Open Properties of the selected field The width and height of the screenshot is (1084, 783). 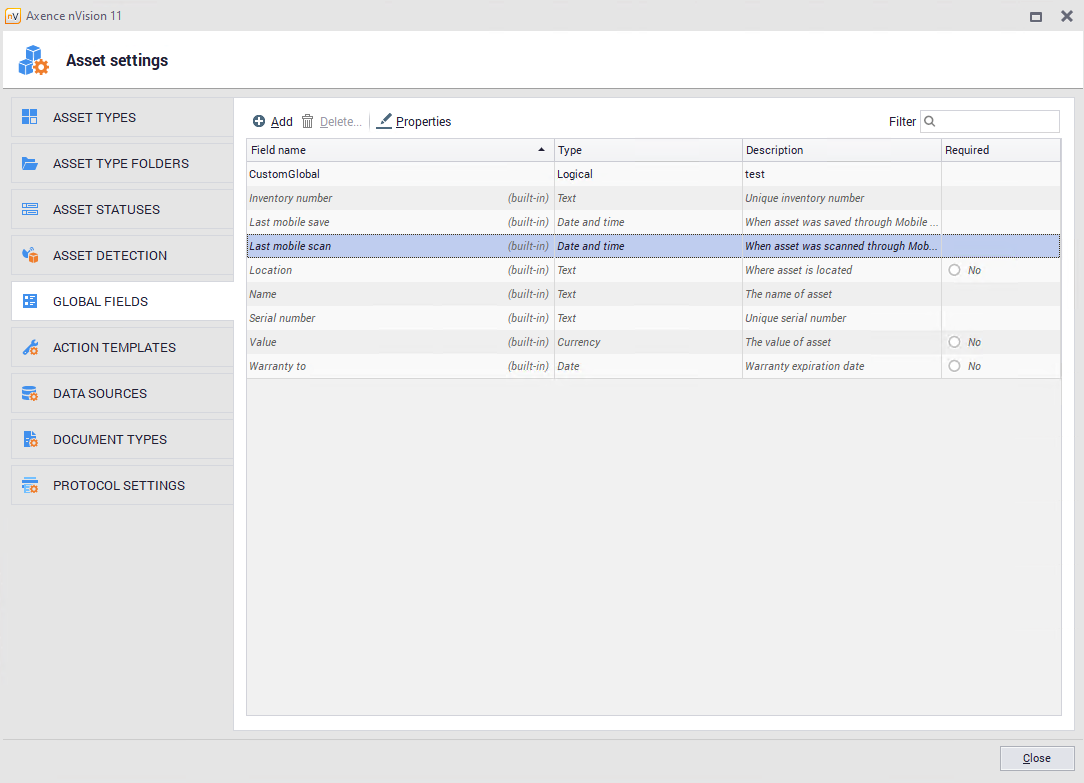point(414,121)
